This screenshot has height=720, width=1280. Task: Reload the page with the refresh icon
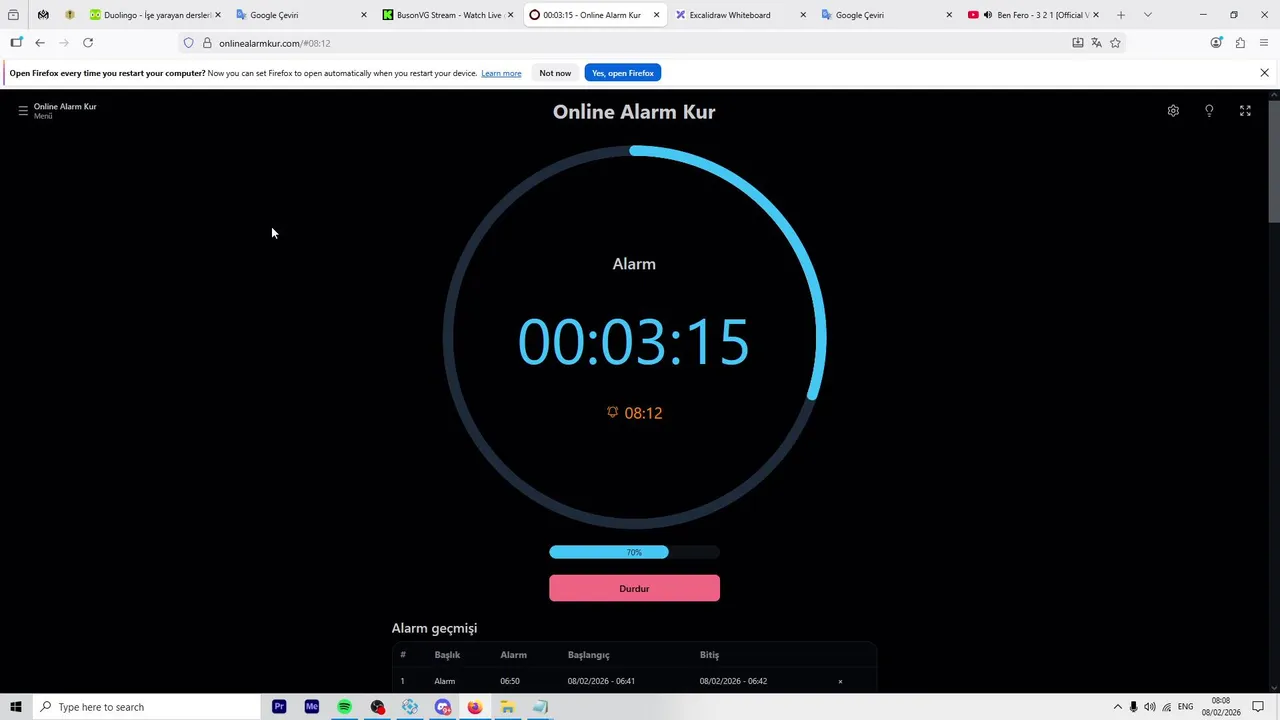click(x=88, y=43)
